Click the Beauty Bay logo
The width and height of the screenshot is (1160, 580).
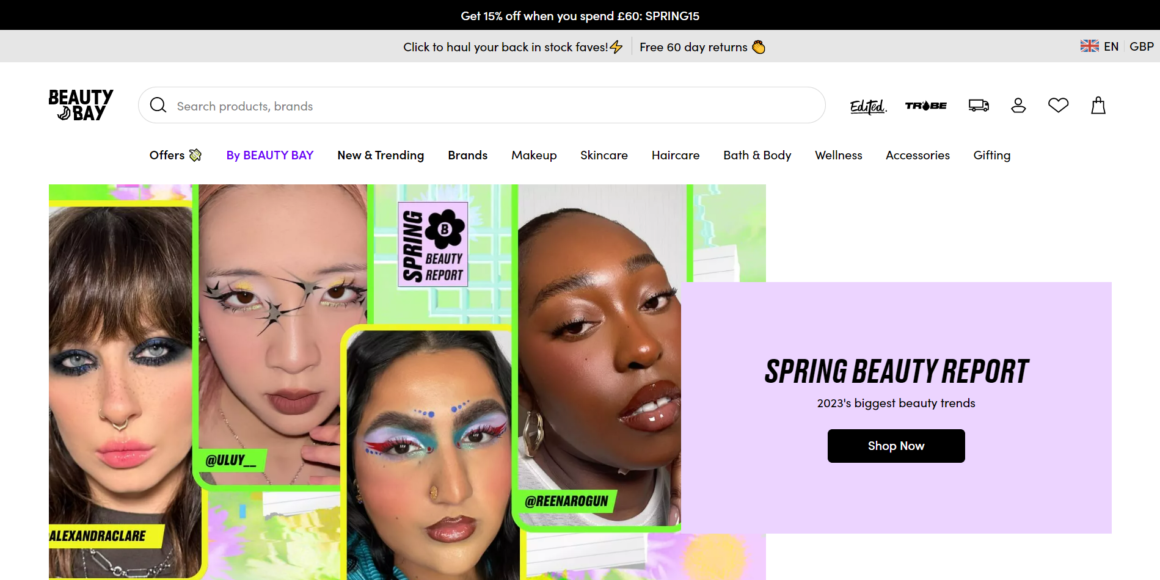[81, 105]
